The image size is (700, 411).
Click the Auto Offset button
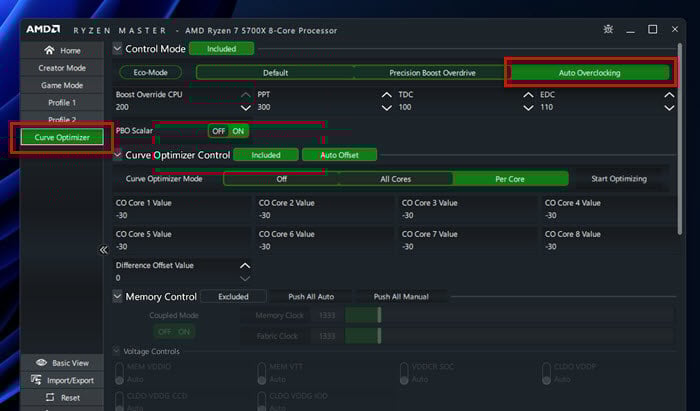(339, 155)
